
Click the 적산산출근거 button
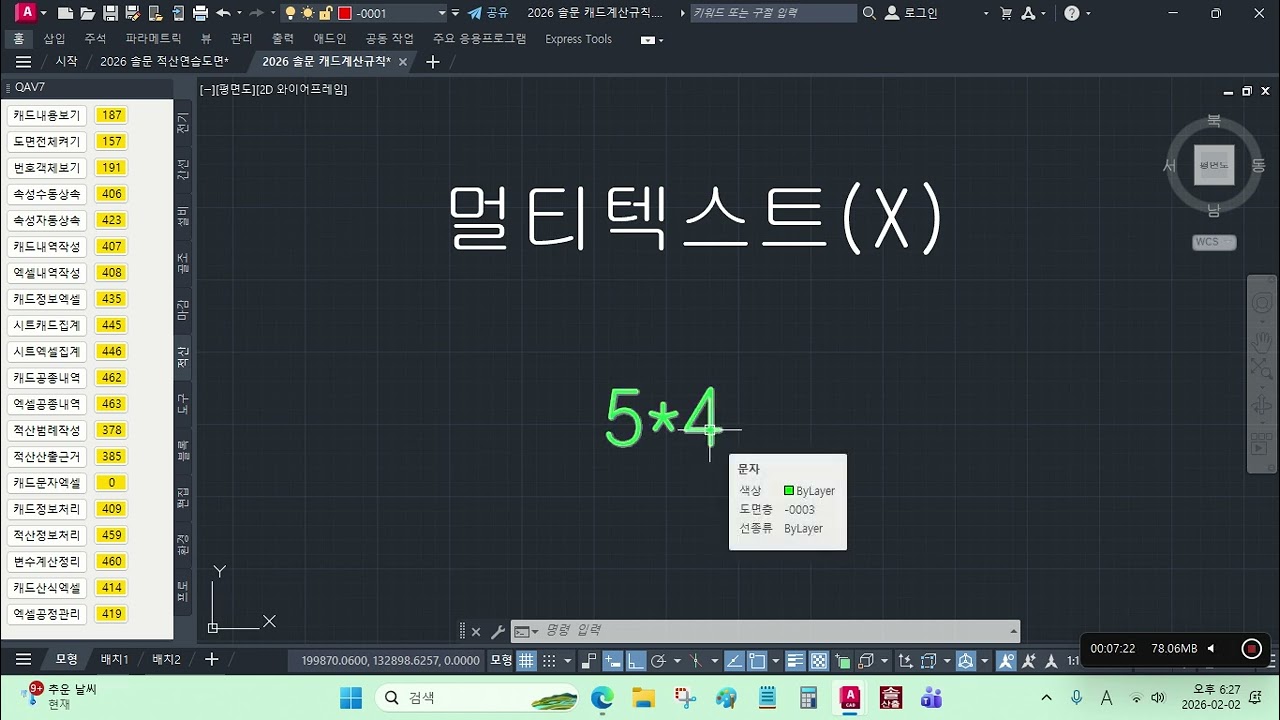pos(46,456)
